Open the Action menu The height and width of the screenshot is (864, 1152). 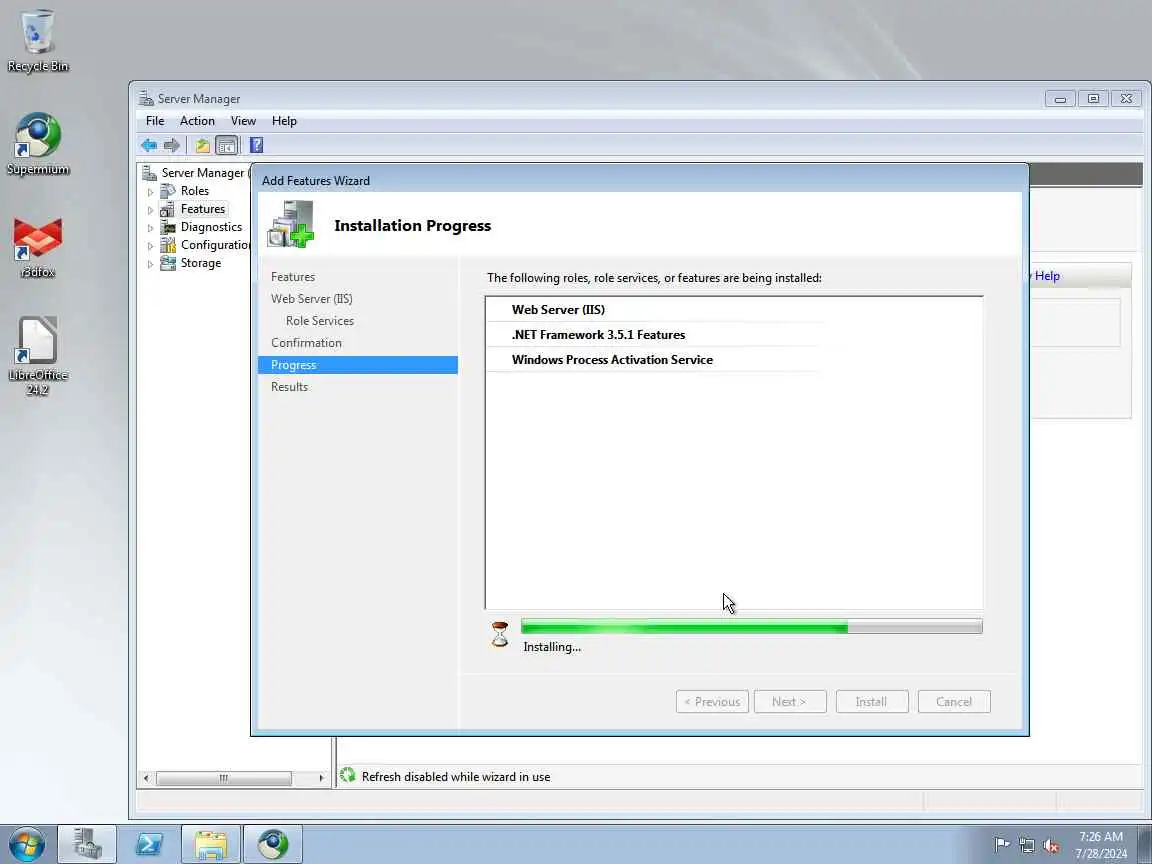pyautogui.click(x=197, y=120)
